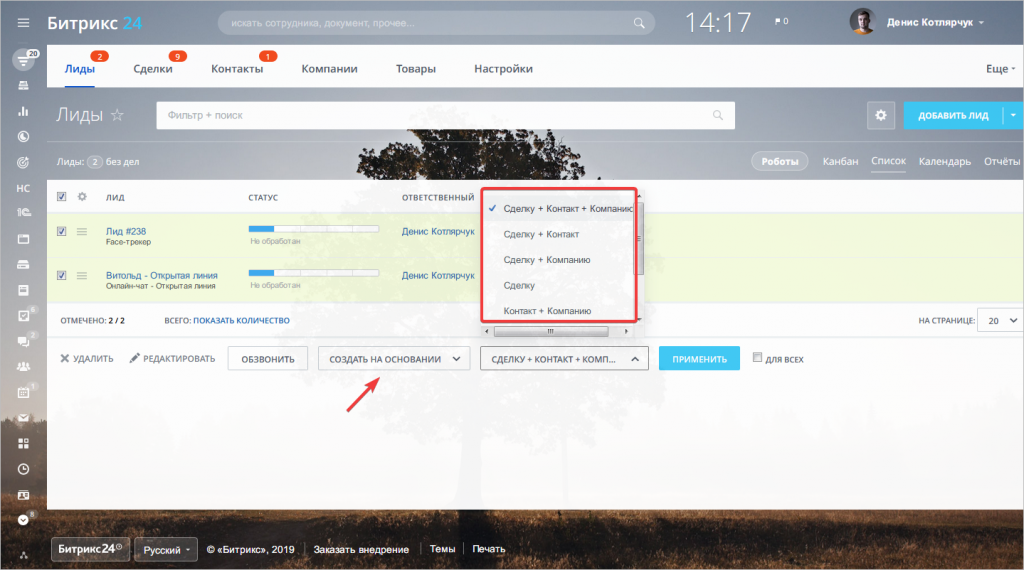Open tasks checkmark icon in sidebar
Viewport: 1024px width, 570px height.
tap(24, 315)
